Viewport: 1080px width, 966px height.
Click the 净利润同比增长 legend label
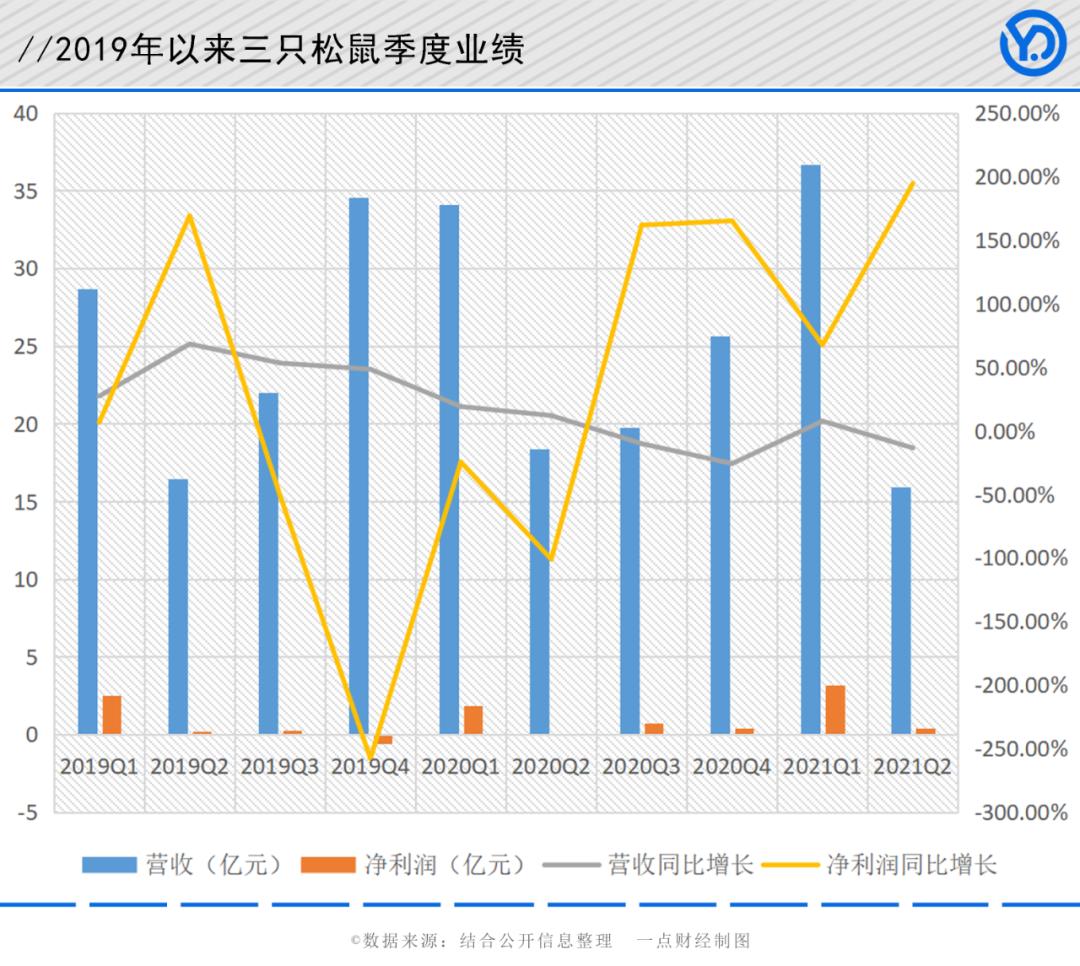pos(911,865)
